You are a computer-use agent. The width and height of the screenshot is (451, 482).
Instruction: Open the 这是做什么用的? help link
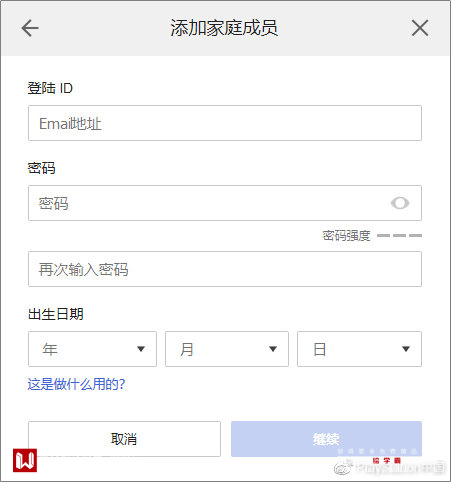[76, 384]
